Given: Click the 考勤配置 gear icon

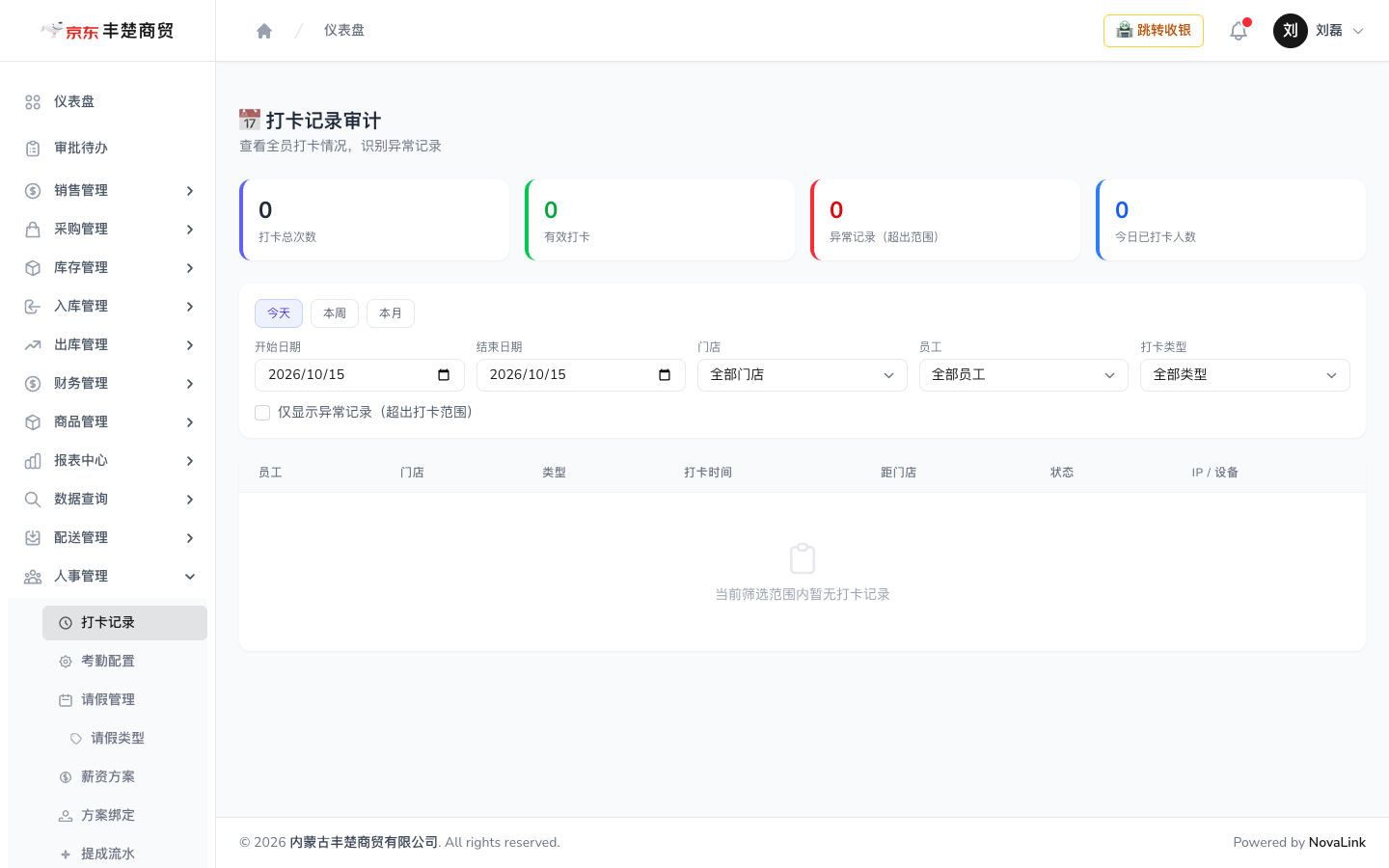Looking at the screenshot, I should (66, 662).
